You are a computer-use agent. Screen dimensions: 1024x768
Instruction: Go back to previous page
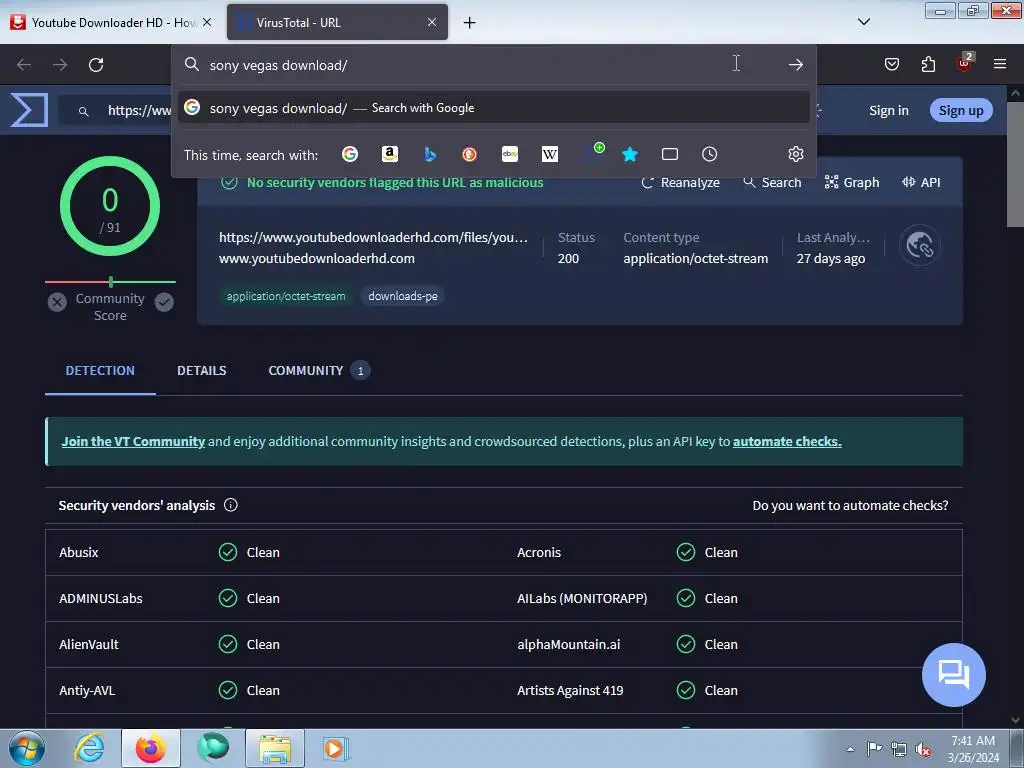24,65
